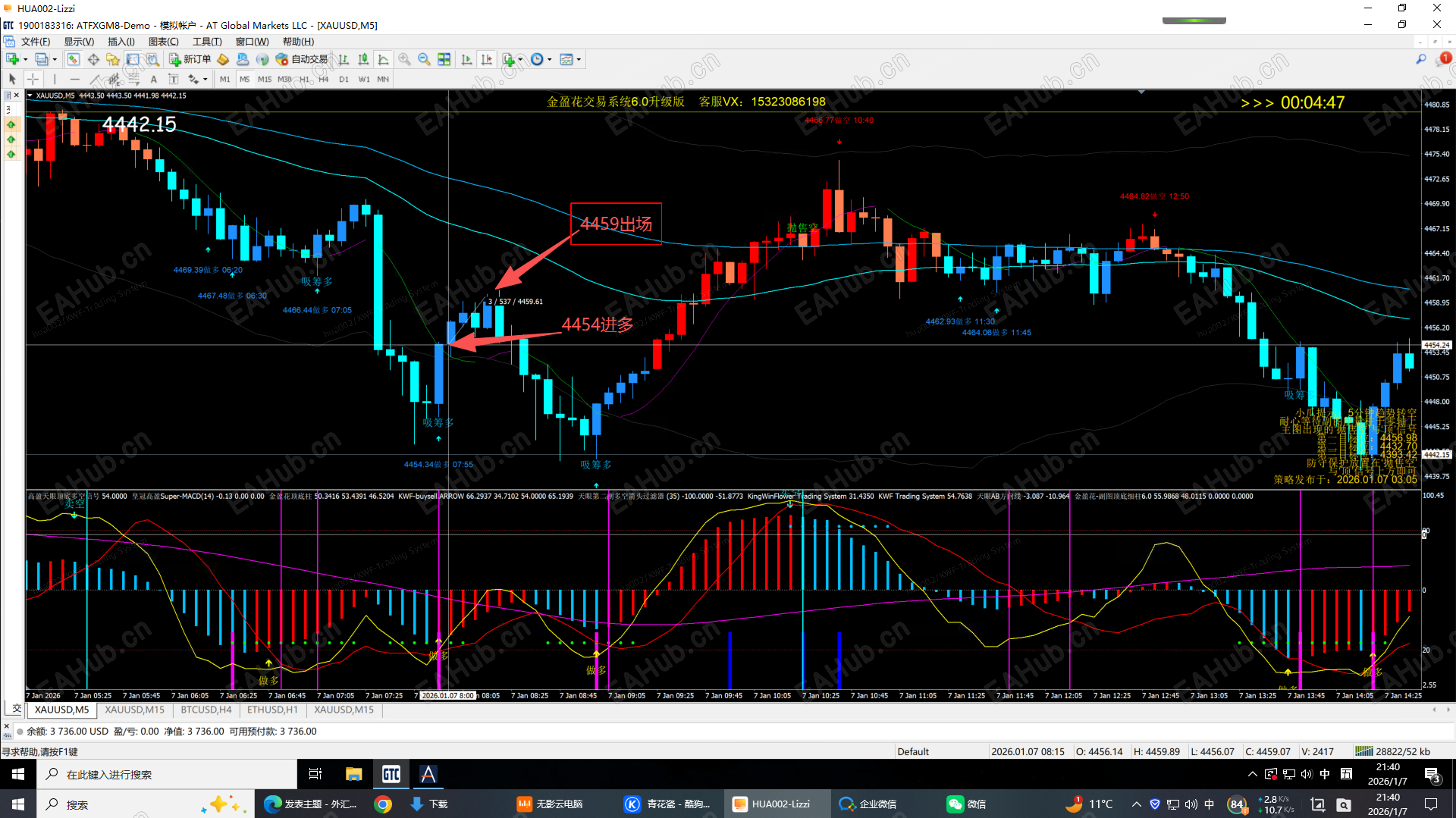This screenshot has width=1456, height=818.
Task: Switch chart to M15 timeframe
Action: [265, 79]
